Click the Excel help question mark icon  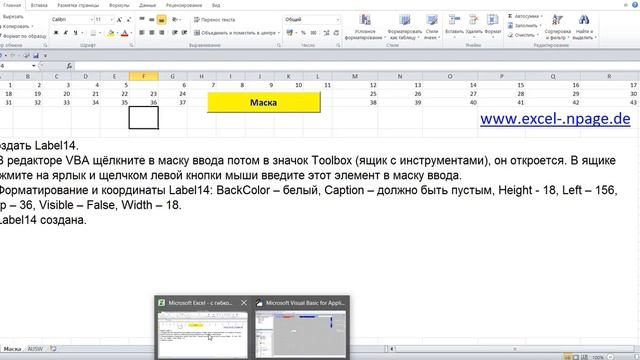635,4
